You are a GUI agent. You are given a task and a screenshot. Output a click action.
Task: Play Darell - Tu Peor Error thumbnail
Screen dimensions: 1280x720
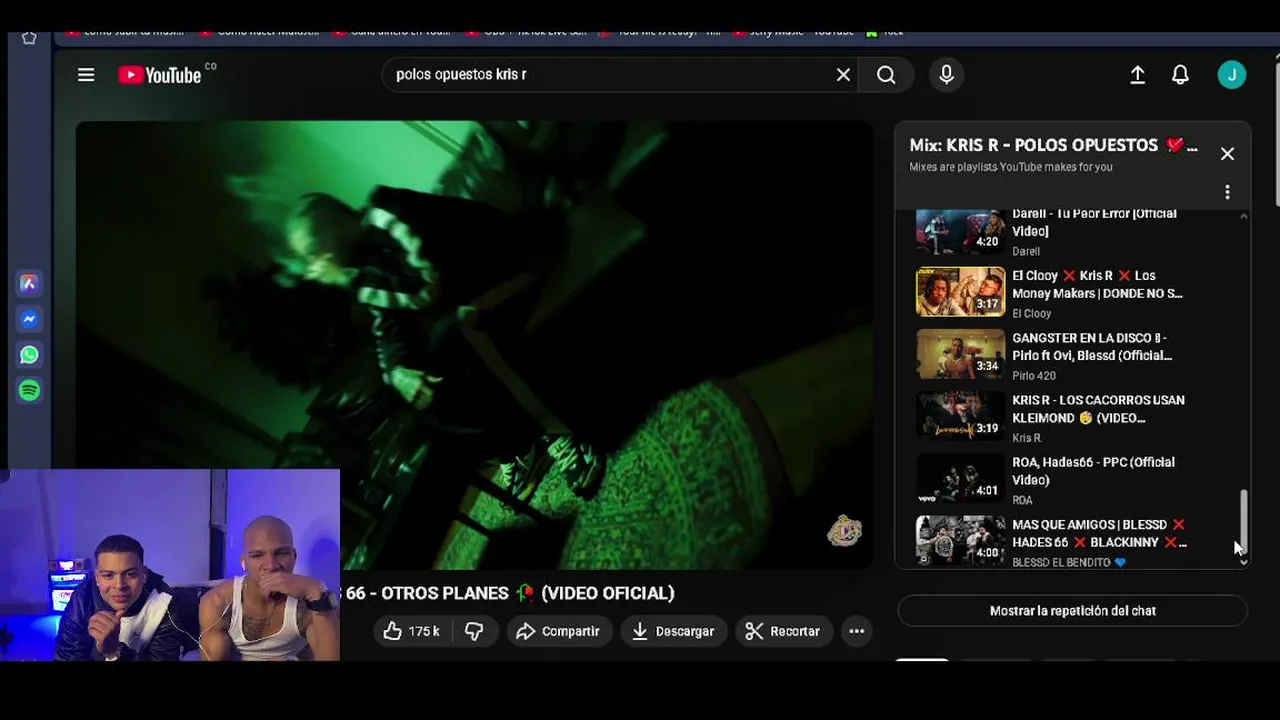coord(960,232)
